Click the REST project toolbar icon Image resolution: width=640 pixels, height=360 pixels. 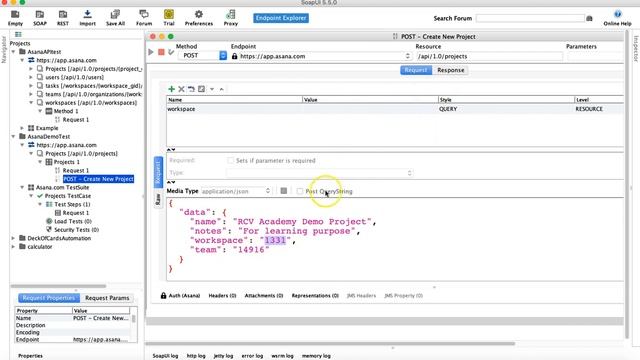(x=63, y=18)
